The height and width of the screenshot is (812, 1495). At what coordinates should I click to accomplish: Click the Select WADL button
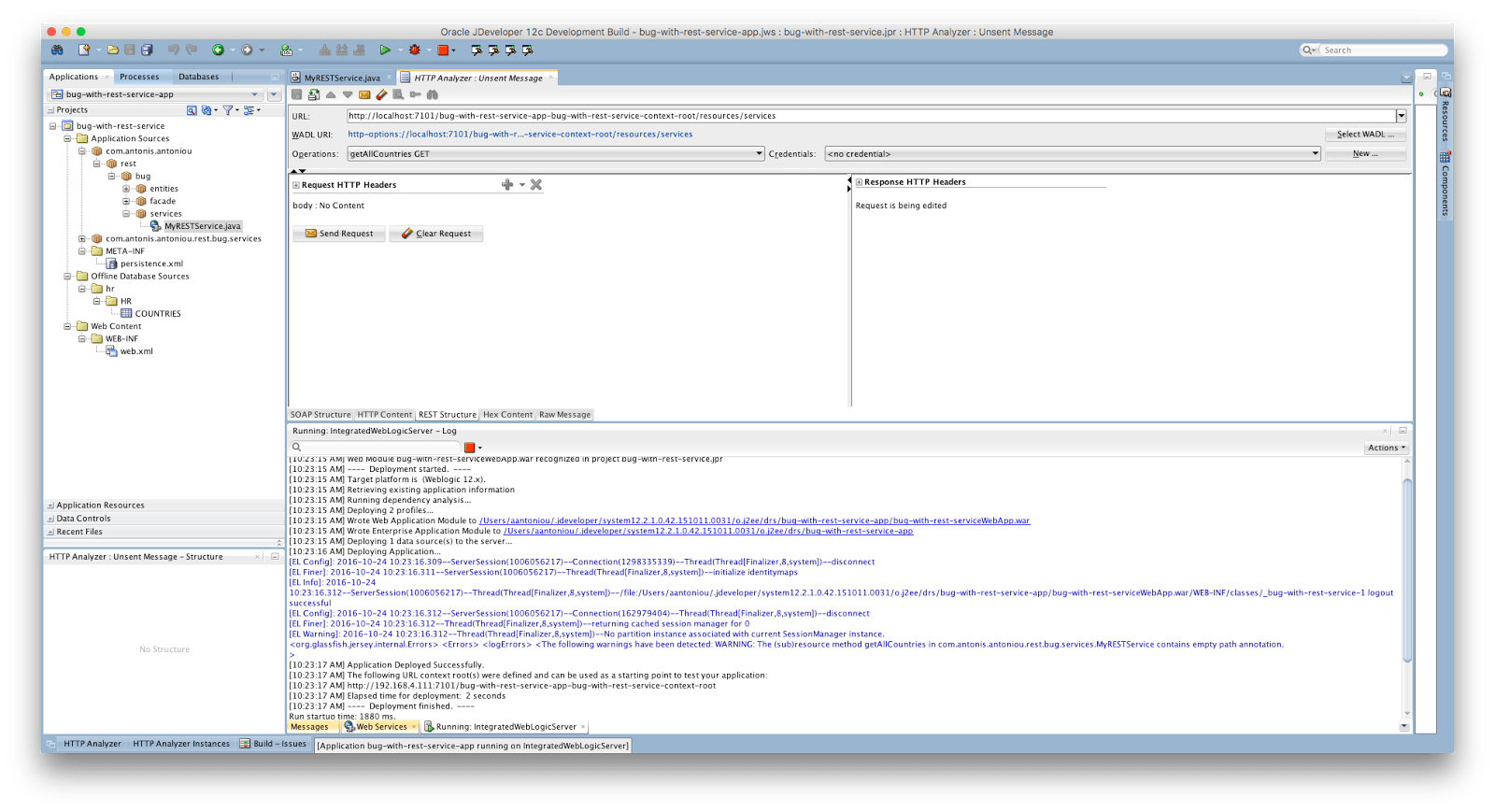click(1365, 135)
